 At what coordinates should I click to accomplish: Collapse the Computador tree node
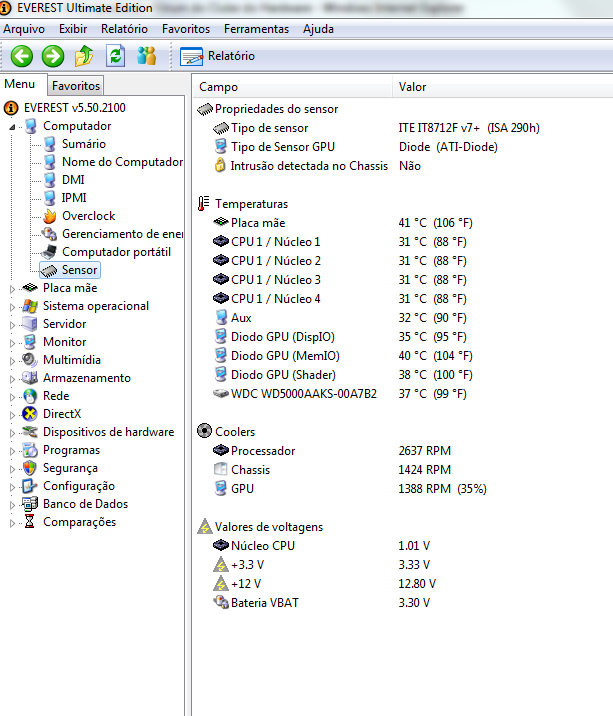[12, 127]
